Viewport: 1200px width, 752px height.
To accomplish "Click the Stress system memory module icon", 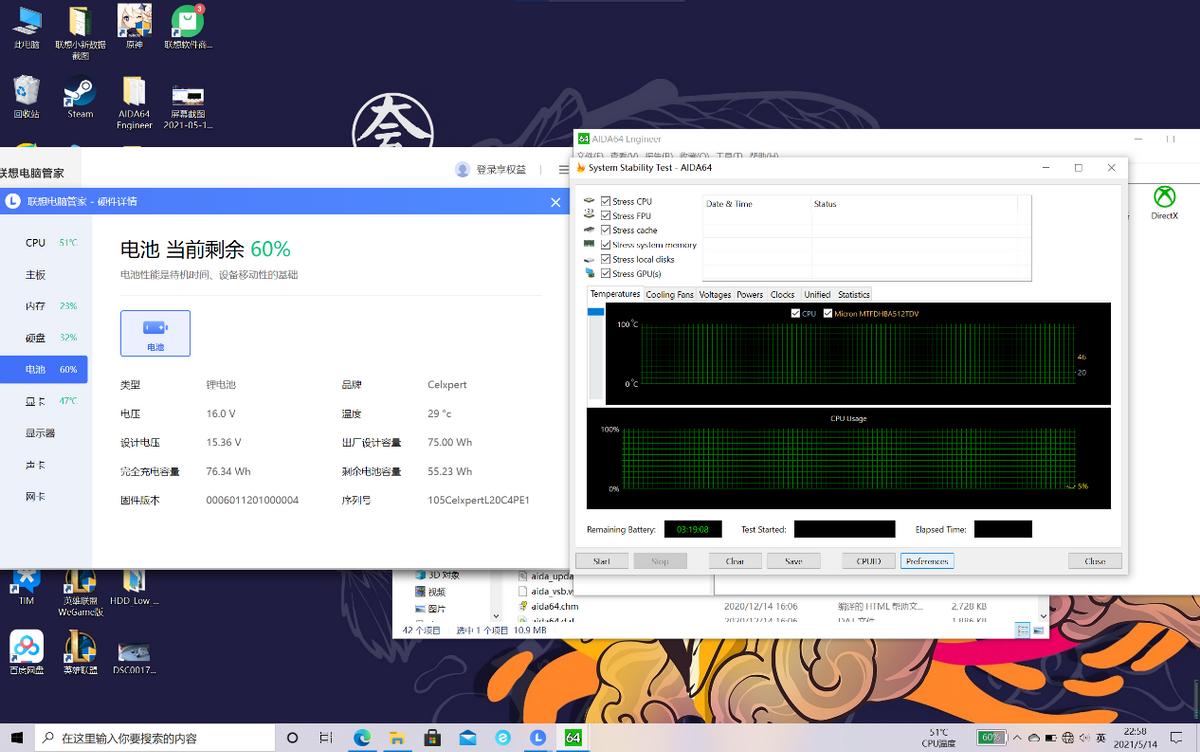I will [x=590, y=244].
